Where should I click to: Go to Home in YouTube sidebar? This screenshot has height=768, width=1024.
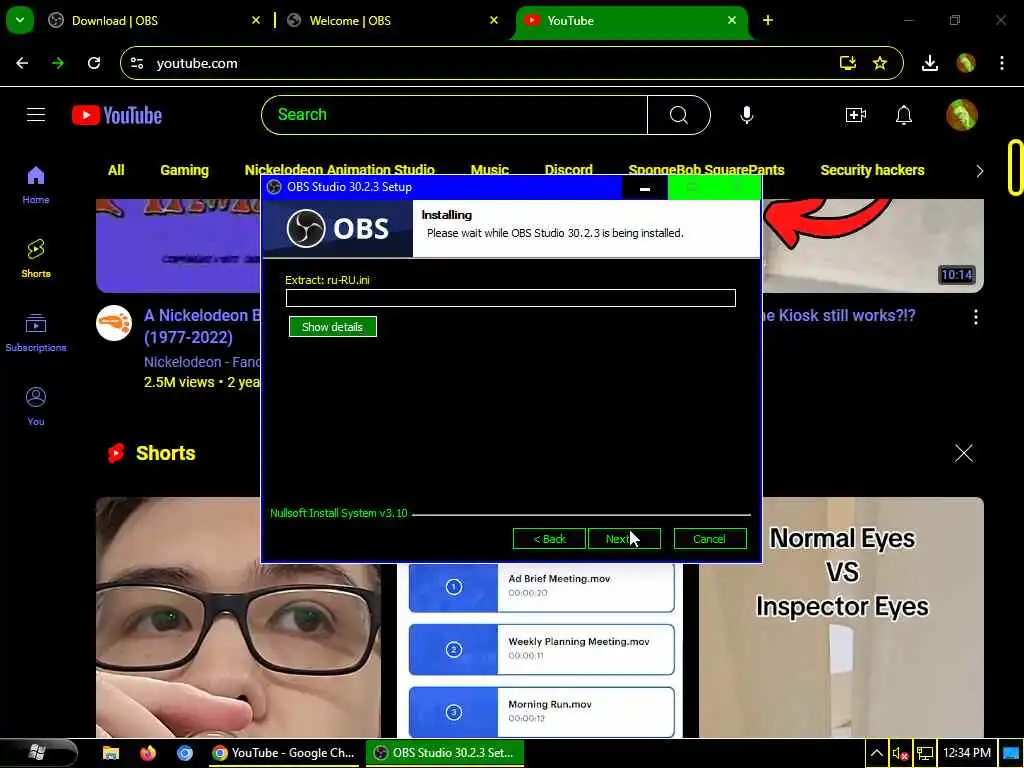point(36,185)
